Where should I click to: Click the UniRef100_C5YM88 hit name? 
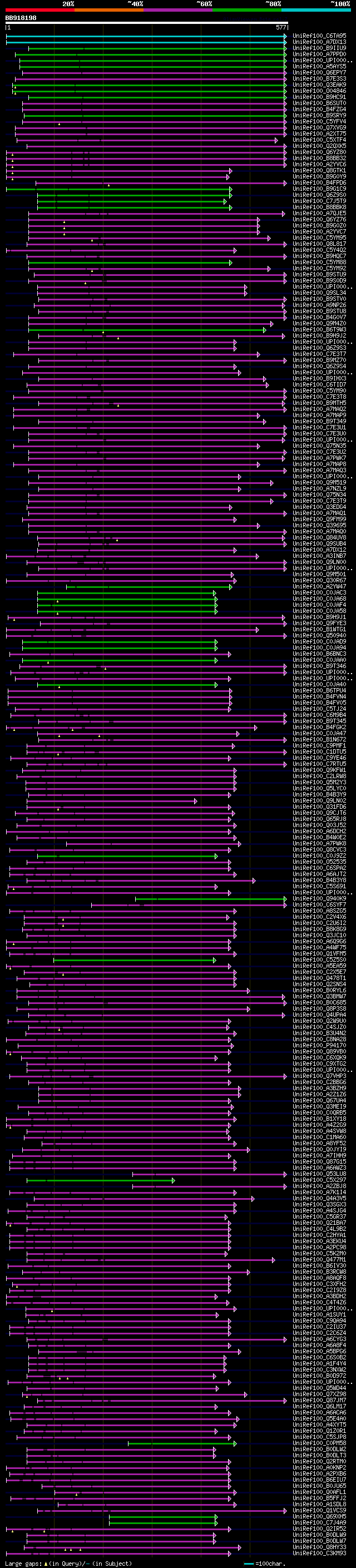319,263
